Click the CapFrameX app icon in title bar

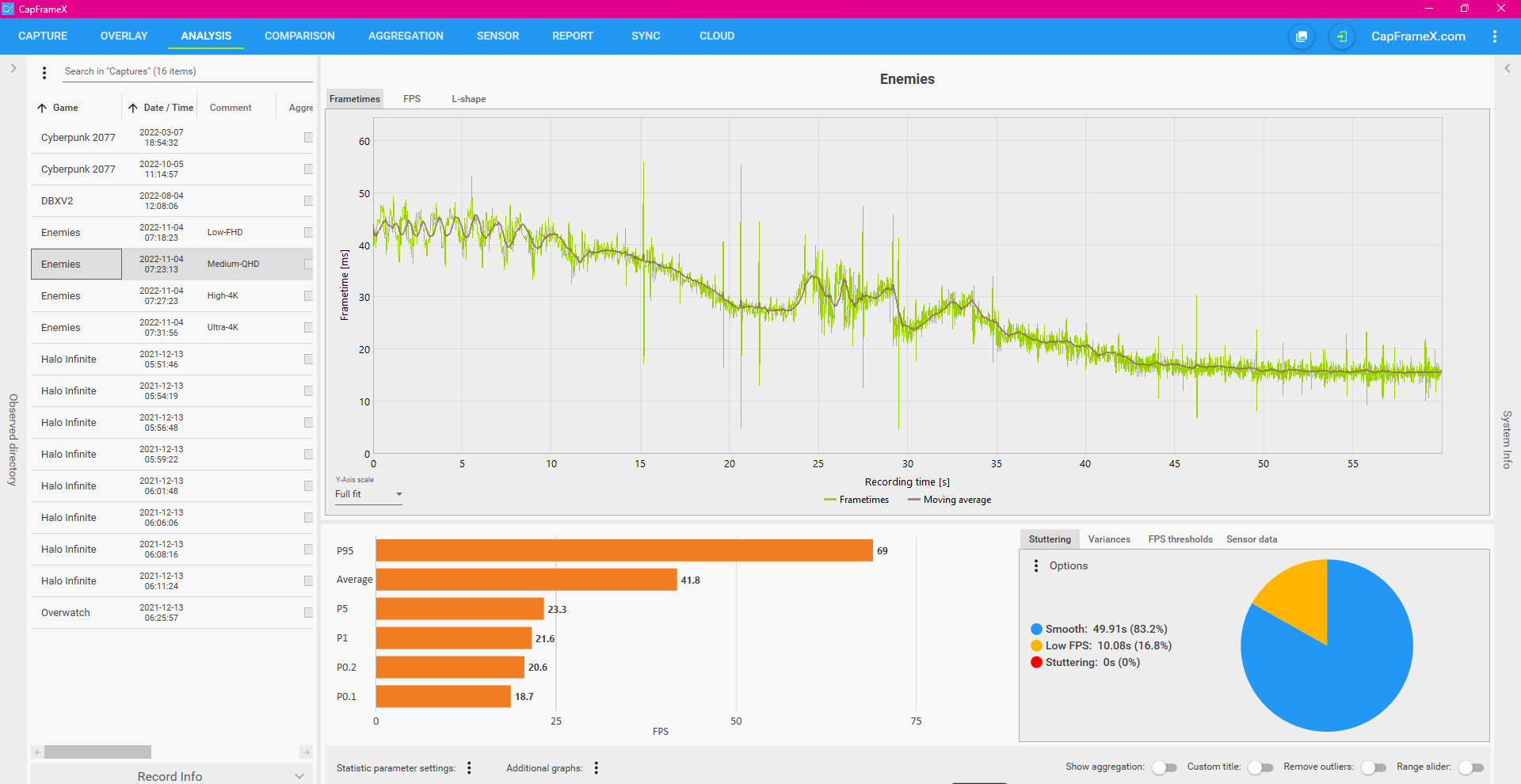click(x=8, y=9)
